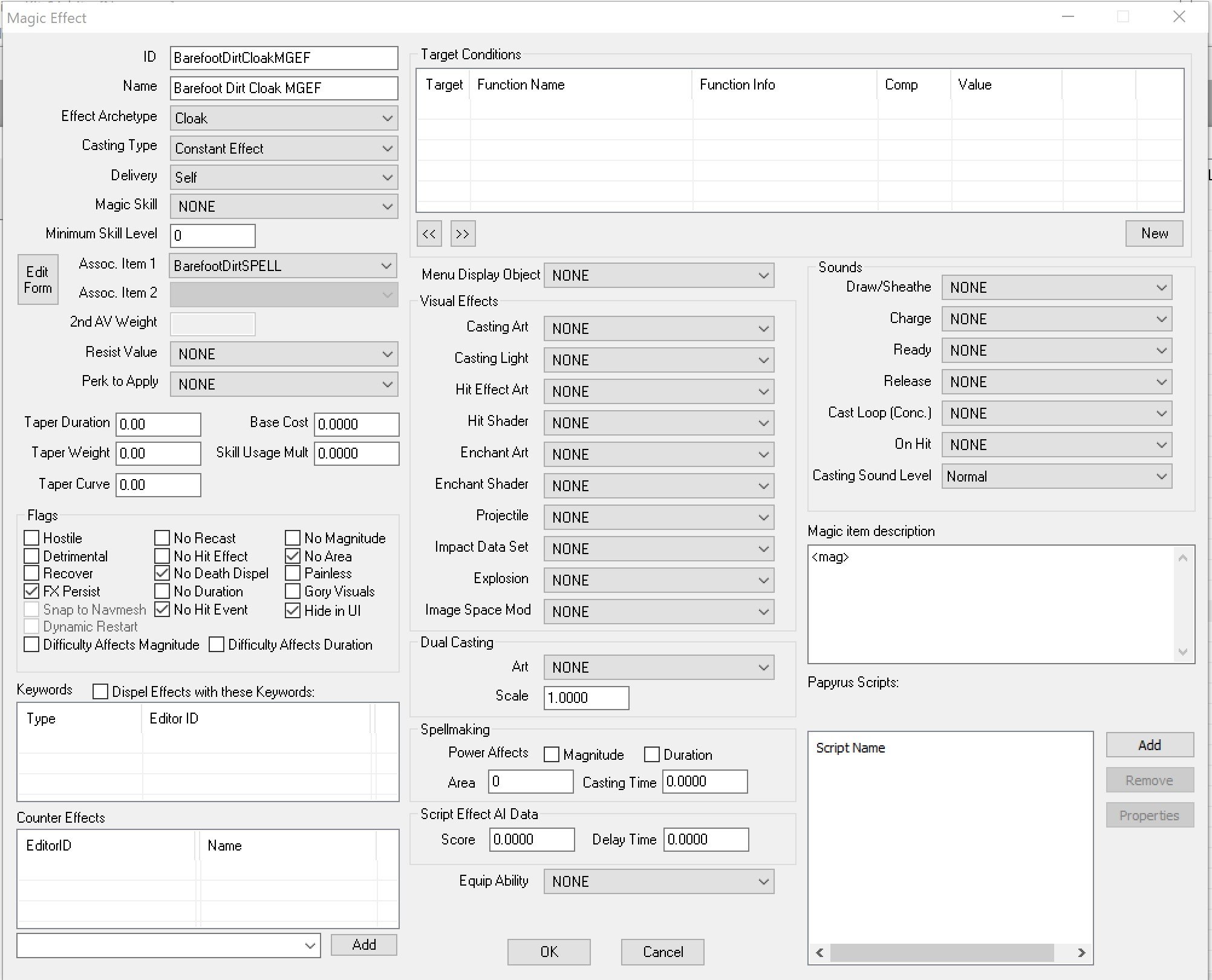Image resolution: width=1212 pixels, height=980 pixels.
Task: Click the Cancel button
Action: coord(662,952)
